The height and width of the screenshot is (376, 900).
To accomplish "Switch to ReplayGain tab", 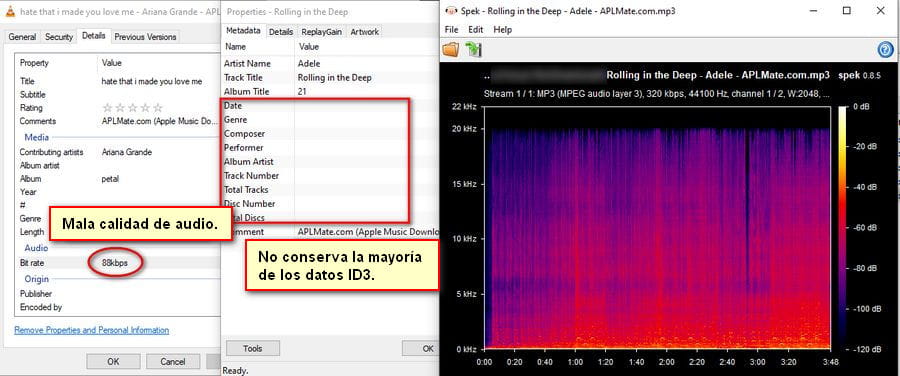I will point(321,32).
